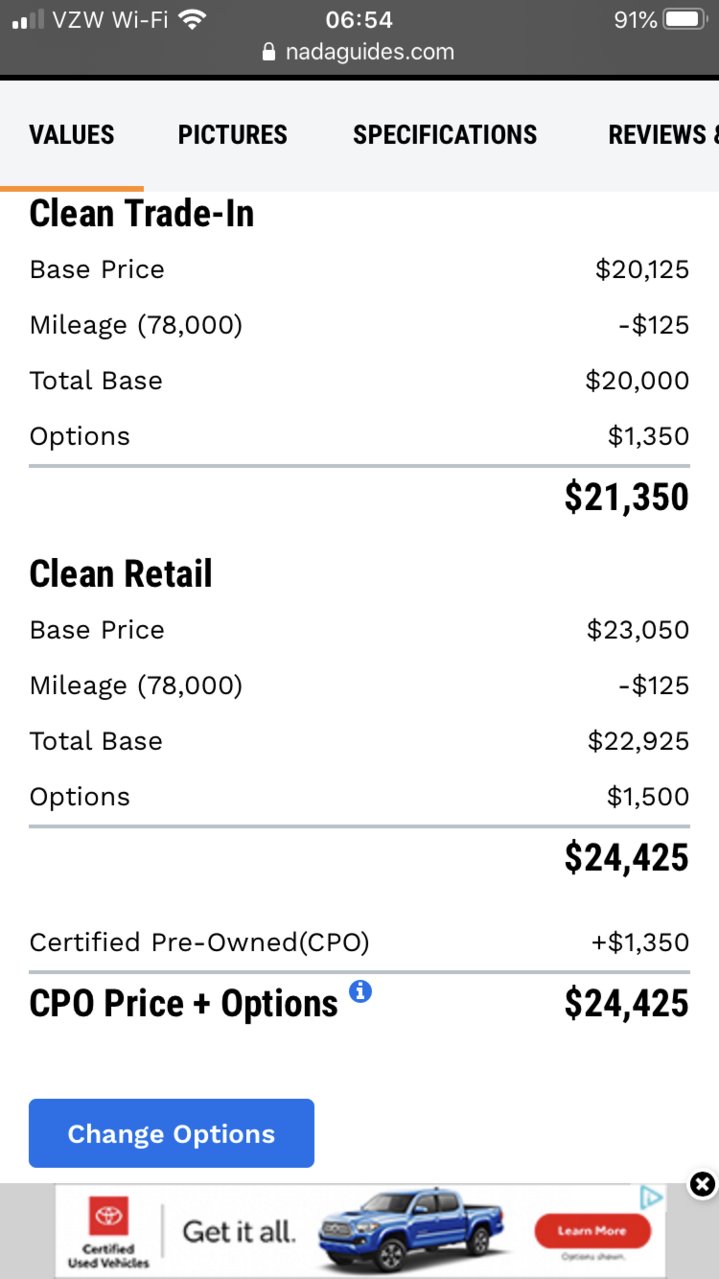This screenshot has height=1279, width=719.
Task: Tap the cellular signal bars
Action: coord(28,19)
